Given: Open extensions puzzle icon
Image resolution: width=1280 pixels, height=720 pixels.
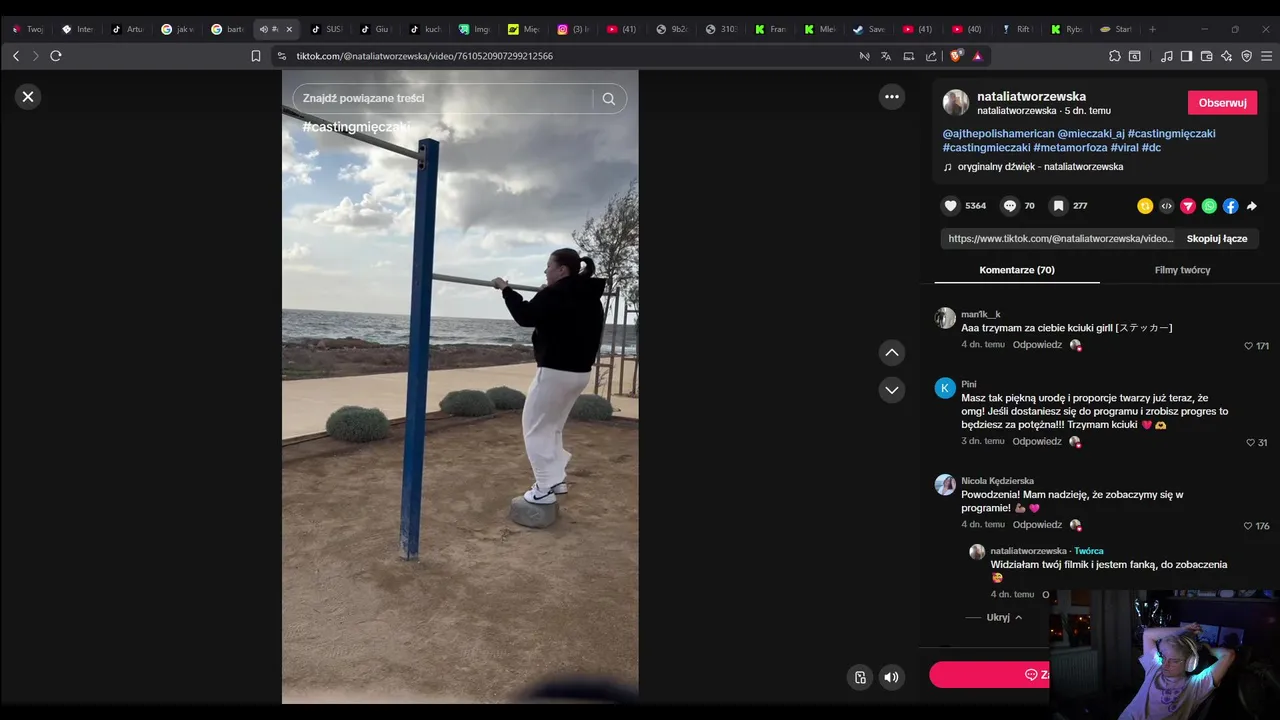Looking at the screenshot, I should coord(1115,56).
